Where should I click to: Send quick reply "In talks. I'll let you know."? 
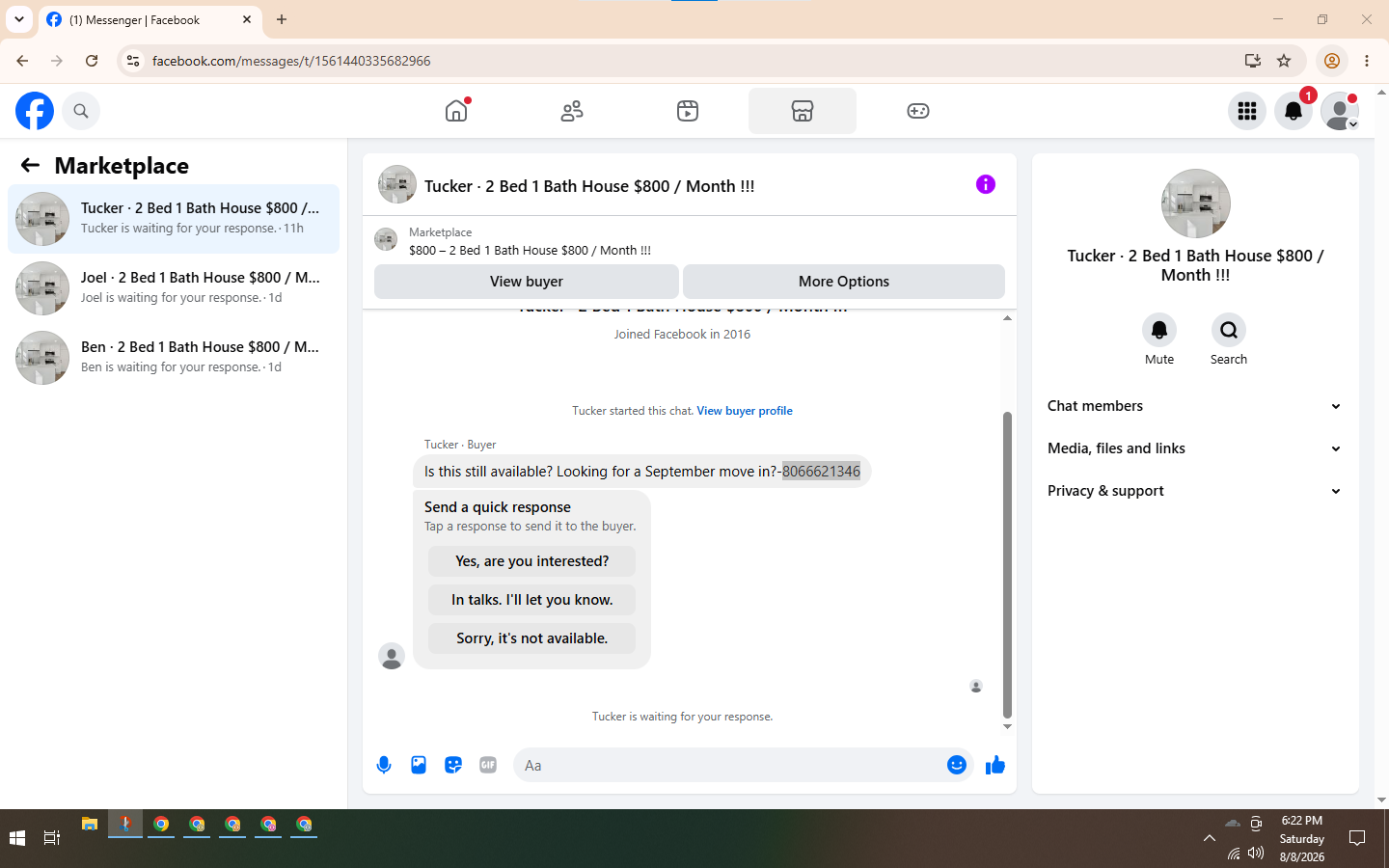pyautogui.click(x=532, y=600)
